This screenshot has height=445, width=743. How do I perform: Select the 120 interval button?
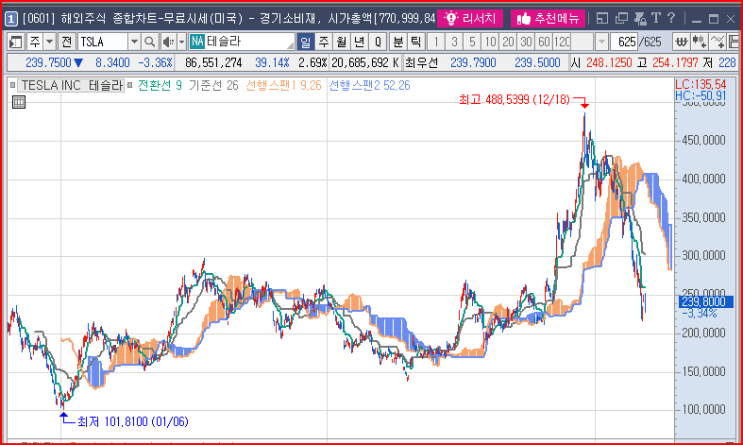point(562,42)
